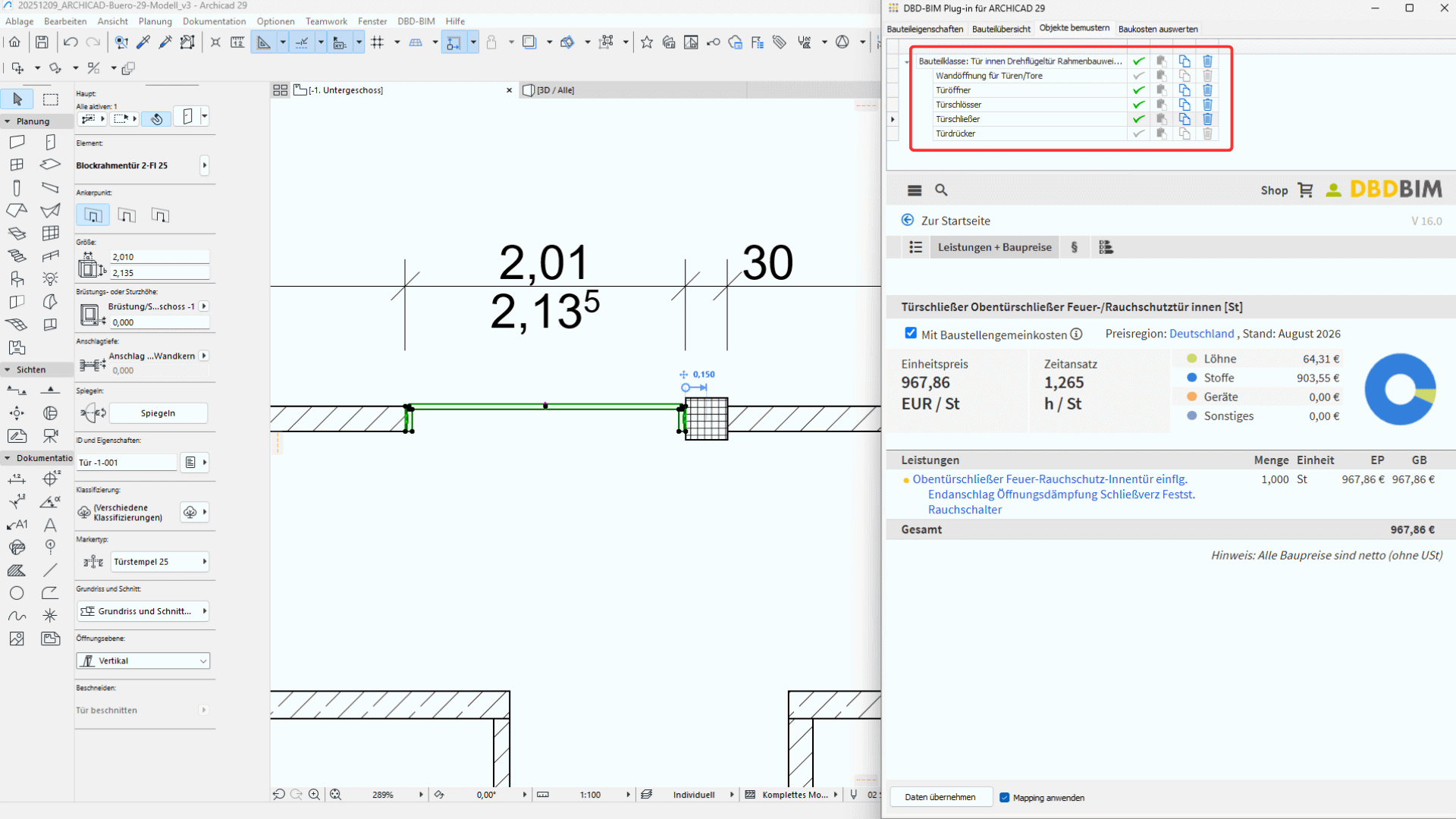Toggle Mapping anwenden checkbox
Viewport: 1456px width, 819px height.
[x=1005, y=798]
